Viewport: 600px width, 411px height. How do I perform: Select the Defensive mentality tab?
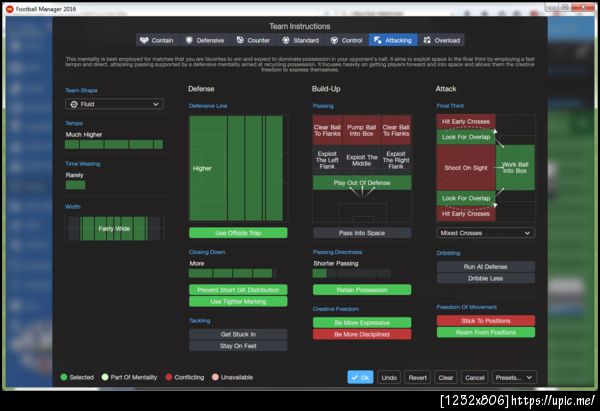(x=205, y=40)
